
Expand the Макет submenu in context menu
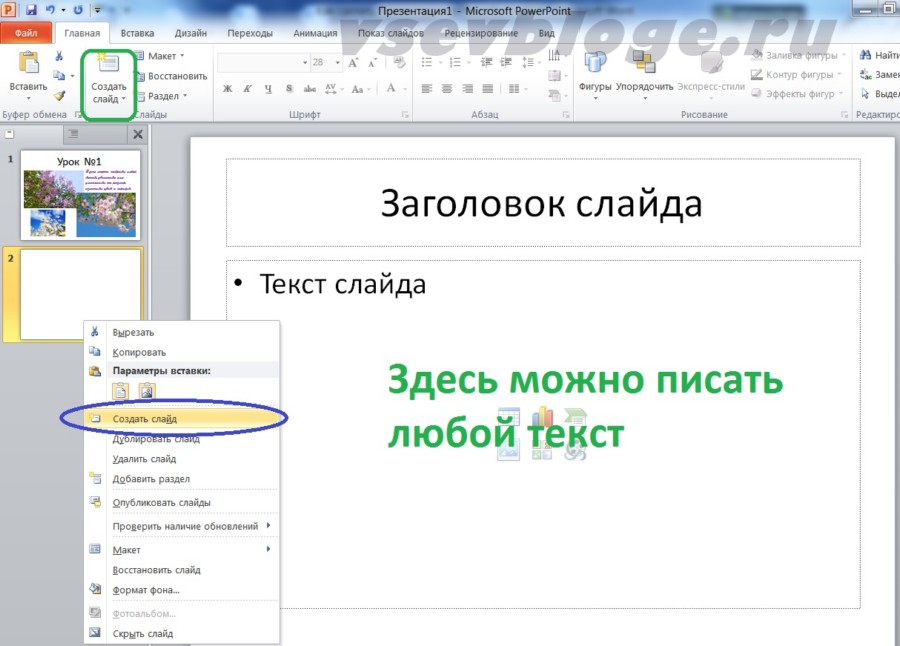coord(181,550)
